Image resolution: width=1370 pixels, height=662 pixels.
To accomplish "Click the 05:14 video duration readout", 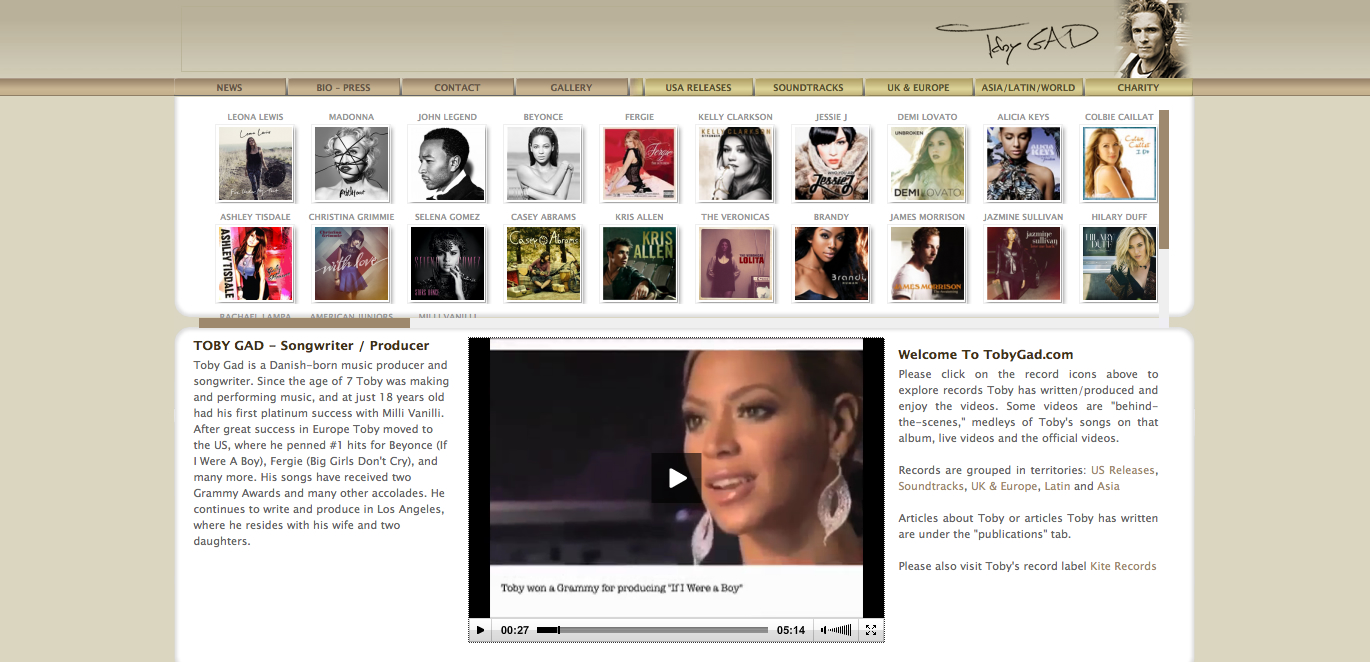I will pyautogui.click(x=791, y=630).
